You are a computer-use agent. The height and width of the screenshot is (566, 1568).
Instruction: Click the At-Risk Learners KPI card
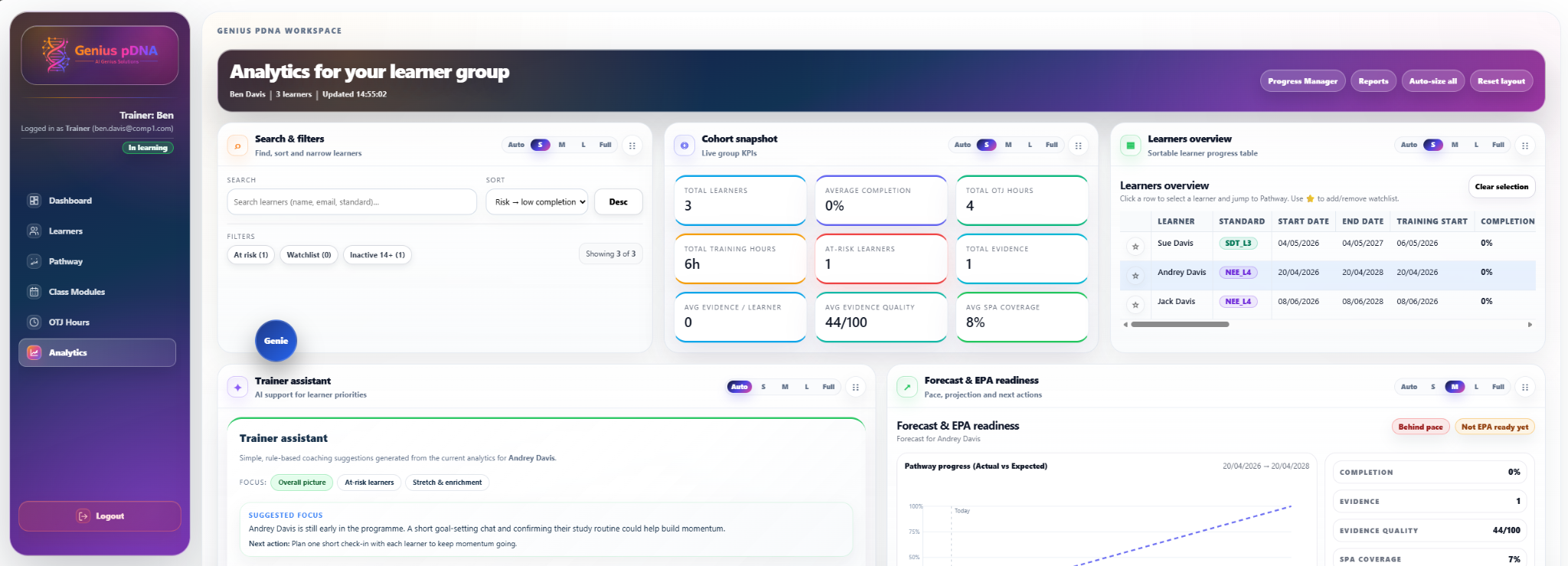(881, 258)
